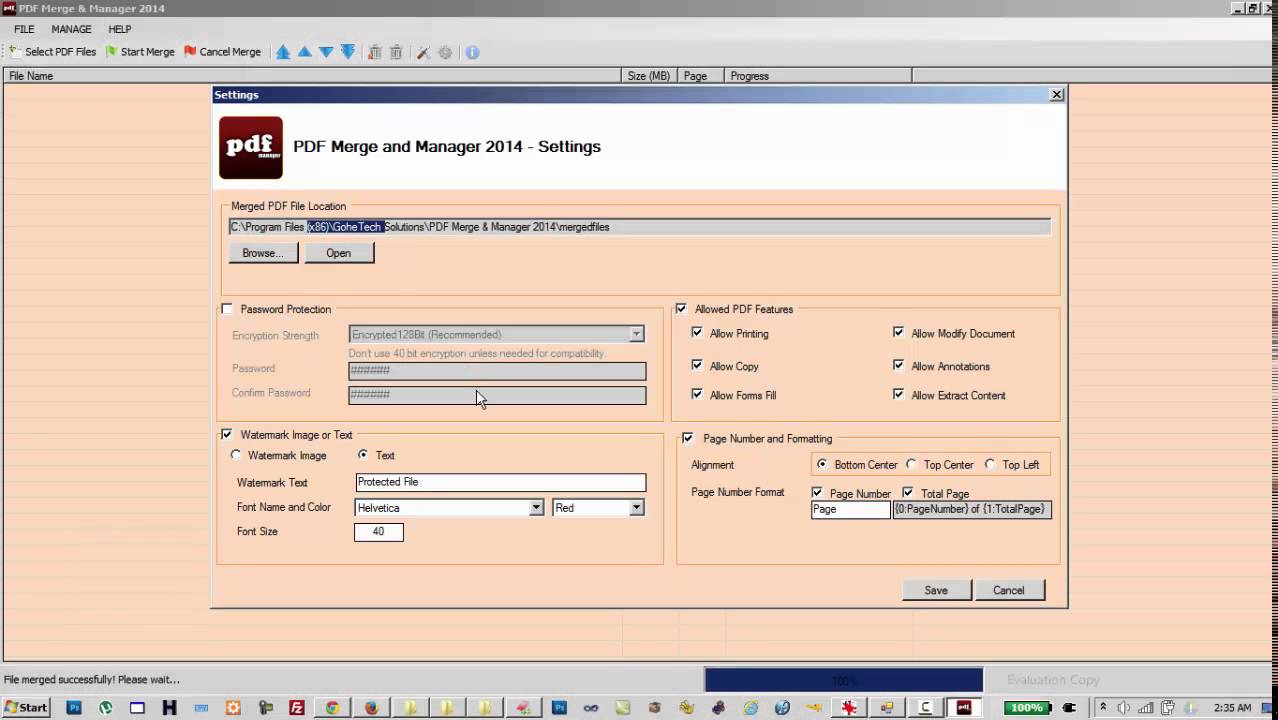Toggle Watermark Image or Text checkbox
This screenshot has width=1278, height=720.
coord(227,434)
